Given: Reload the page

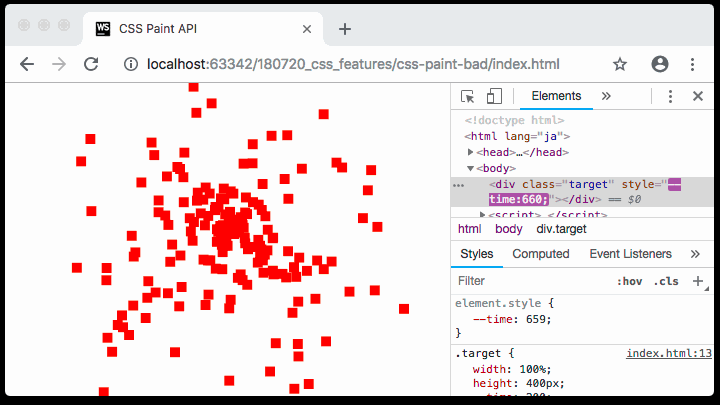Looking at the screenshot, I should (x=91, y=64).
